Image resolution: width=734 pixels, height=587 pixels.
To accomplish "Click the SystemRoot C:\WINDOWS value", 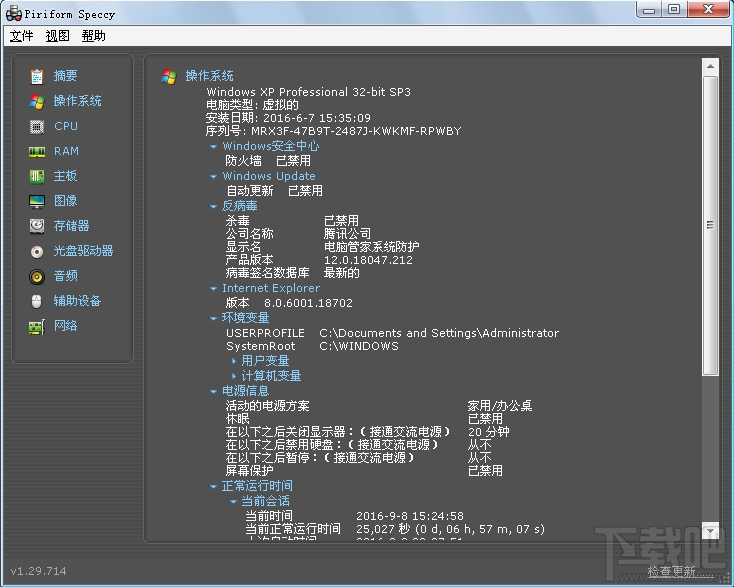I will pos(359,346).
